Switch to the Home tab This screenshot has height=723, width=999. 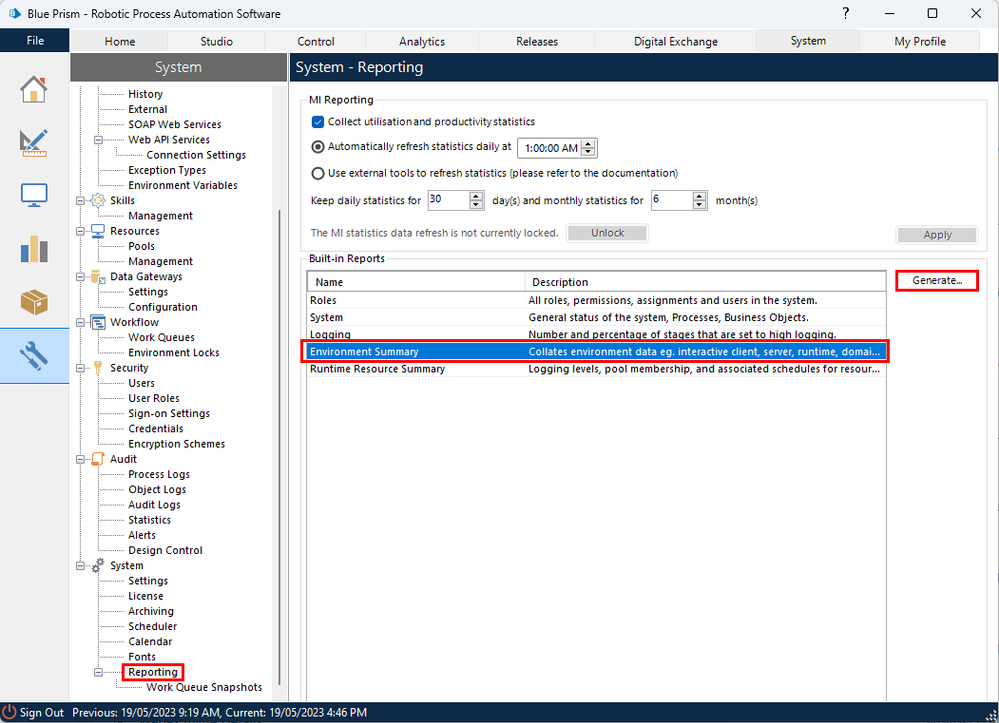pyautogui.click(x=120, y=41)
